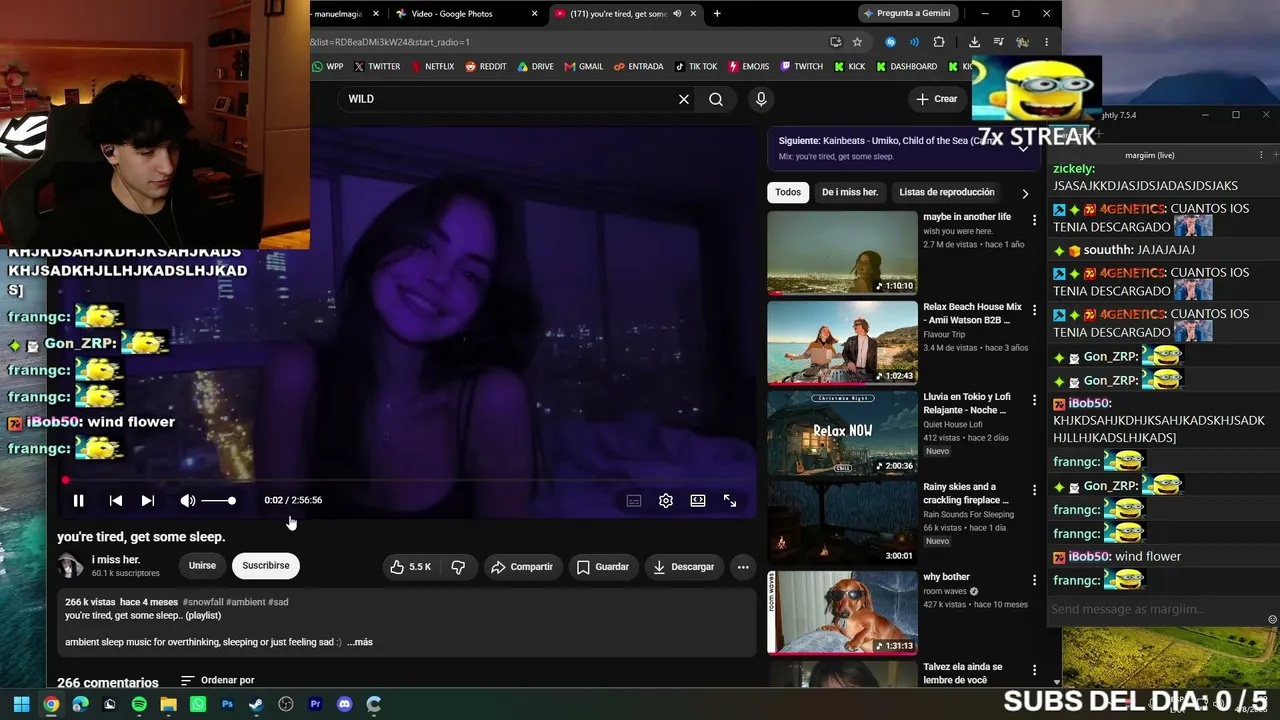Open the 'maybe in another life' thumbnail
The height and width of the screenshot is (720, 1280).
[x=842, y=253]
